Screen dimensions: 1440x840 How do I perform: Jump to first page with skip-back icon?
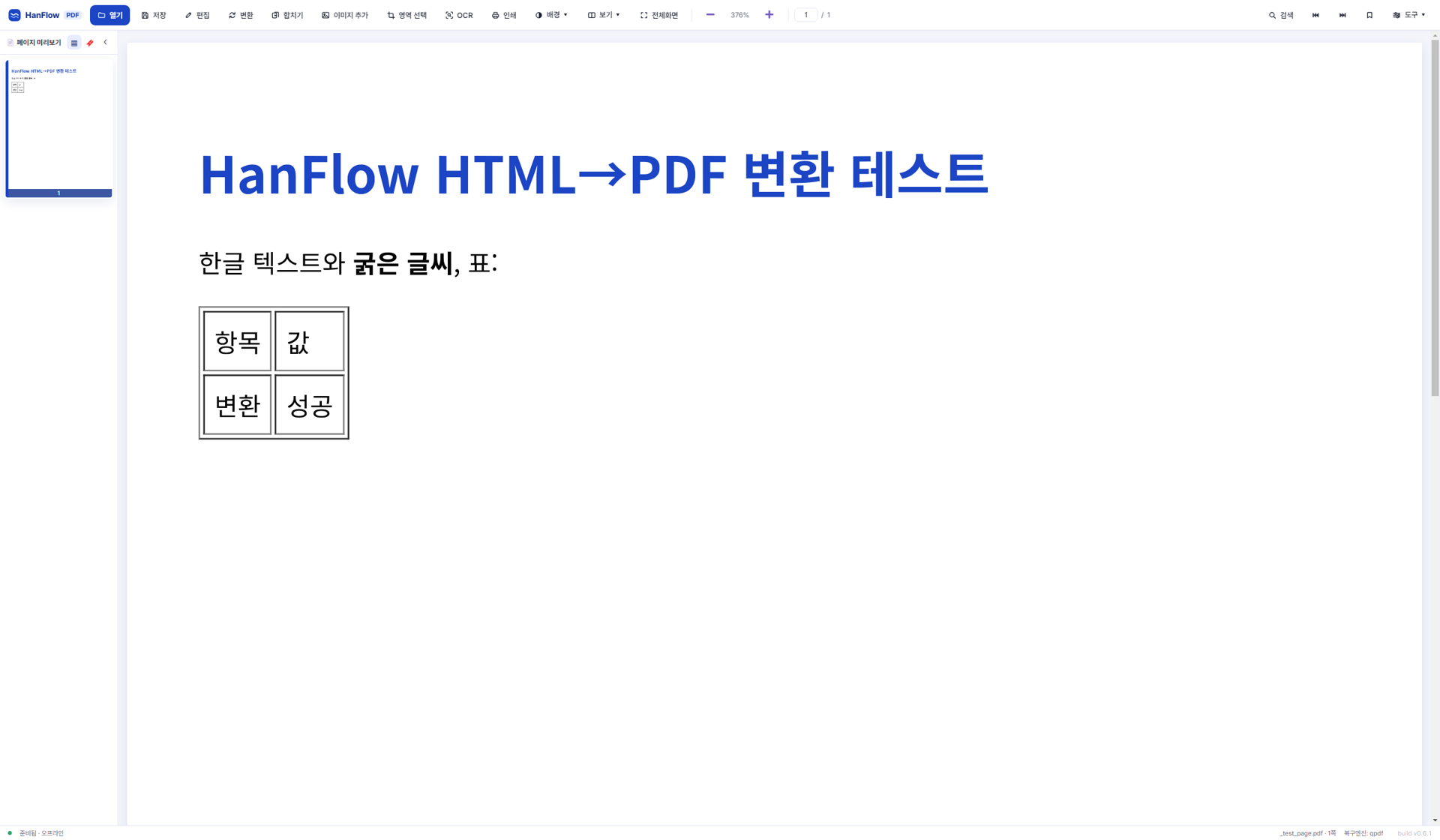(1315, 15)
